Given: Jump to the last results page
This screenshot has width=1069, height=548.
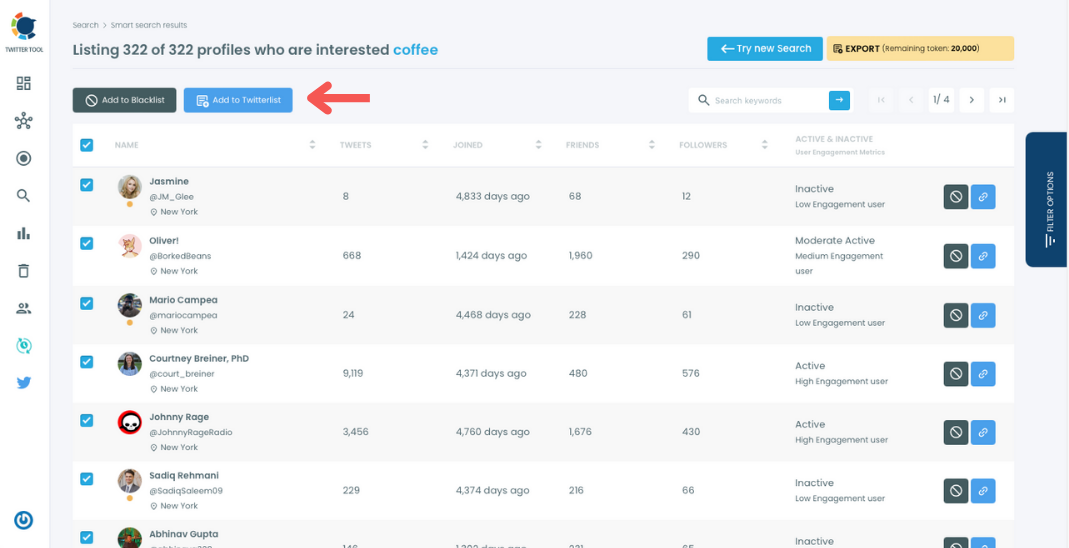Looking at the screenshot, I should pos(1002,100).
